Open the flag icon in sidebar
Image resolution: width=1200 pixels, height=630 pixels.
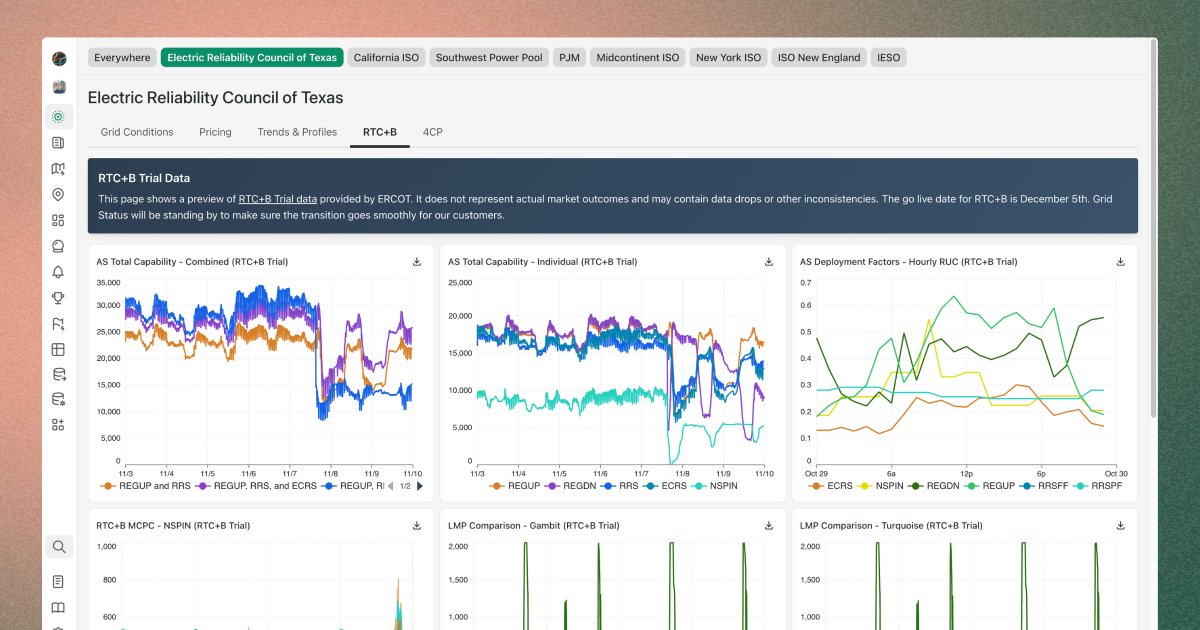58,324
